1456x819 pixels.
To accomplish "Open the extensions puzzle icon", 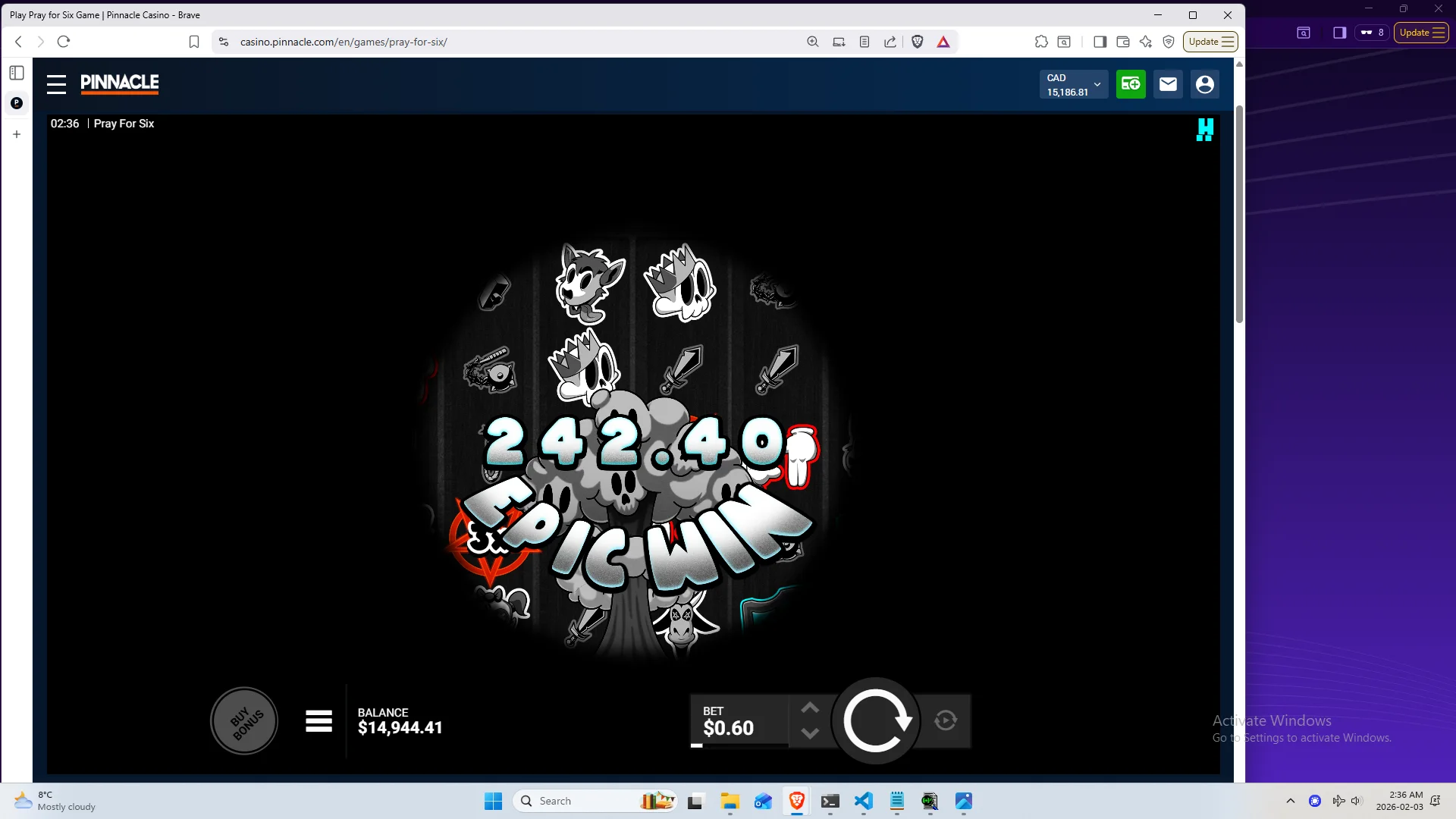I will 1041,42.
